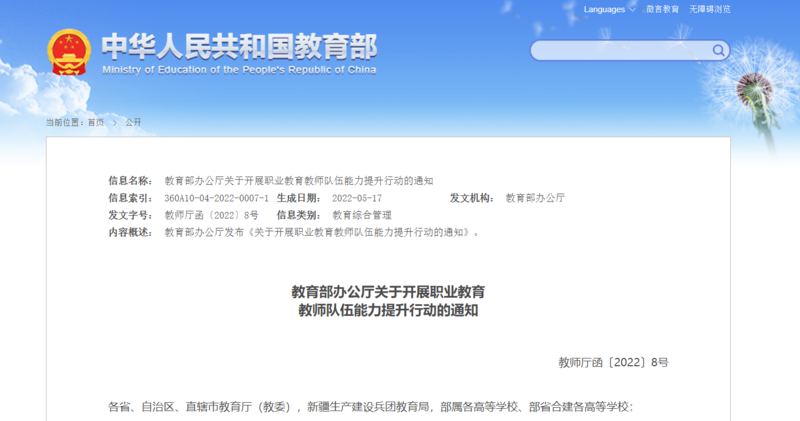
Task: Click index number 360A10-04-2022-0007-1
Action: tap(216, 198)
